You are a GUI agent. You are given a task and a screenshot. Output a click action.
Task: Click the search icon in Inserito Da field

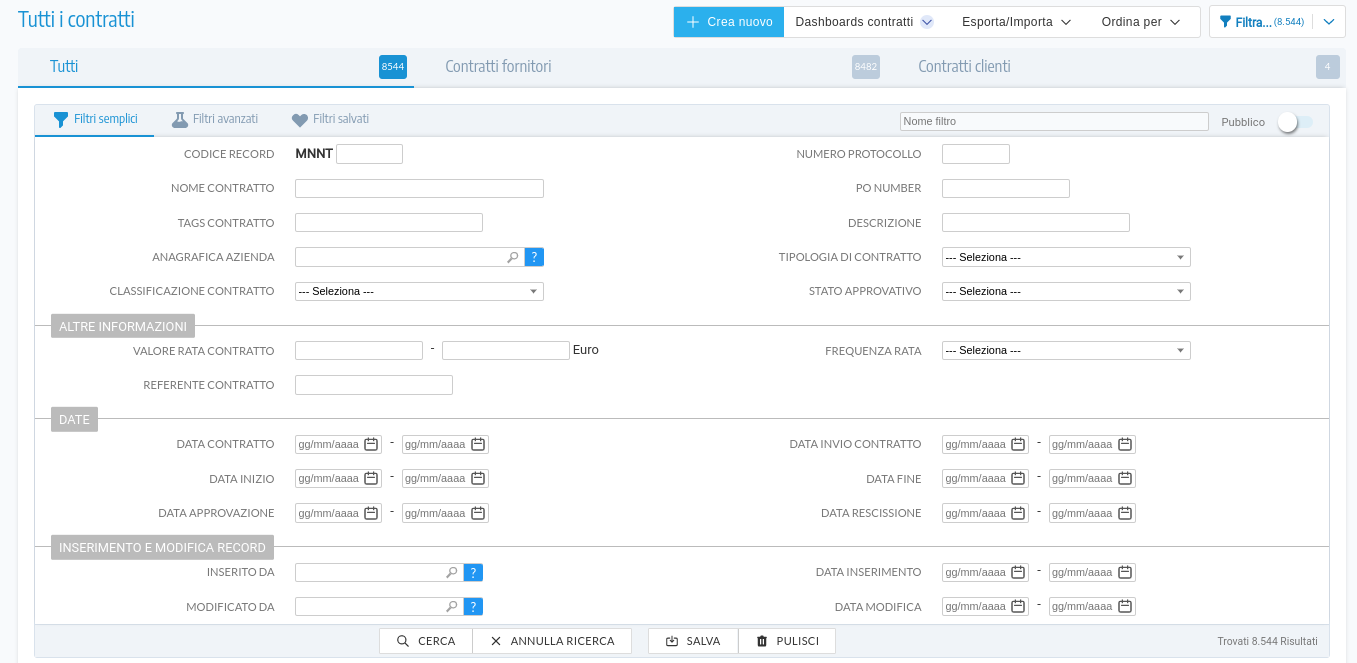tap(452, 573)
